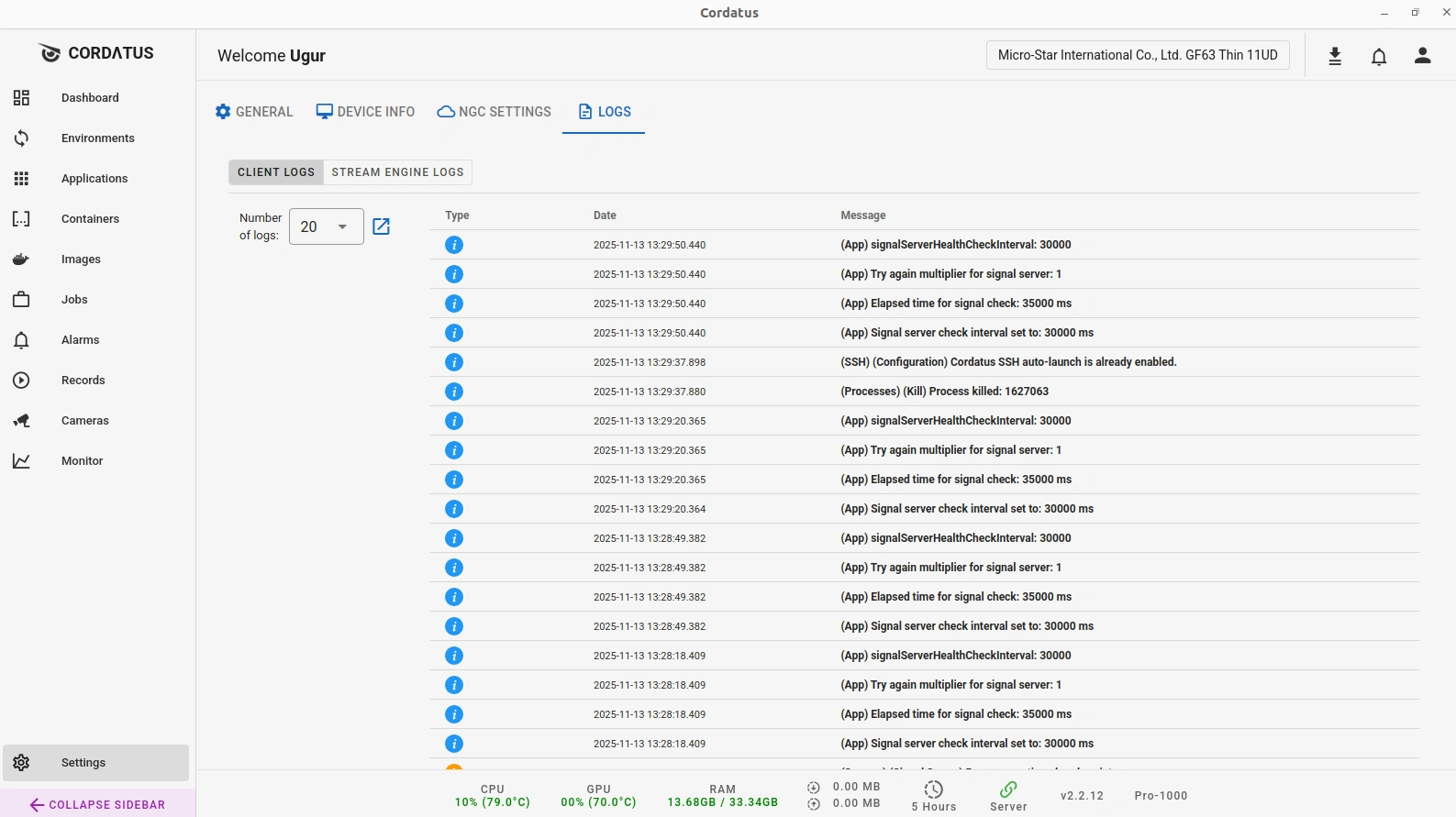Click the Server link status icon
This screenshot has height=817, width=1456.
[x=1008, y=789]
